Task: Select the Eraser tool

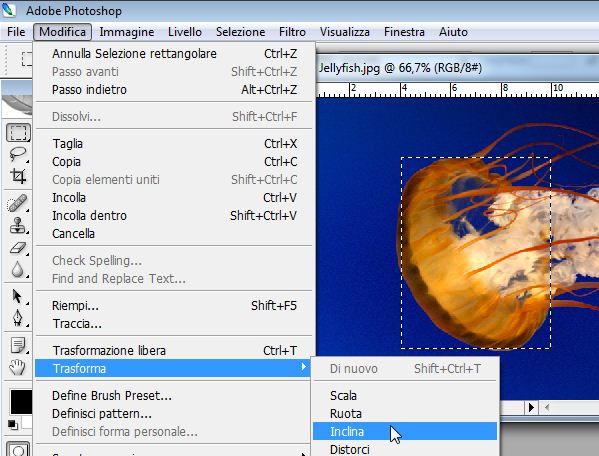Action: [x=18, y=248]
